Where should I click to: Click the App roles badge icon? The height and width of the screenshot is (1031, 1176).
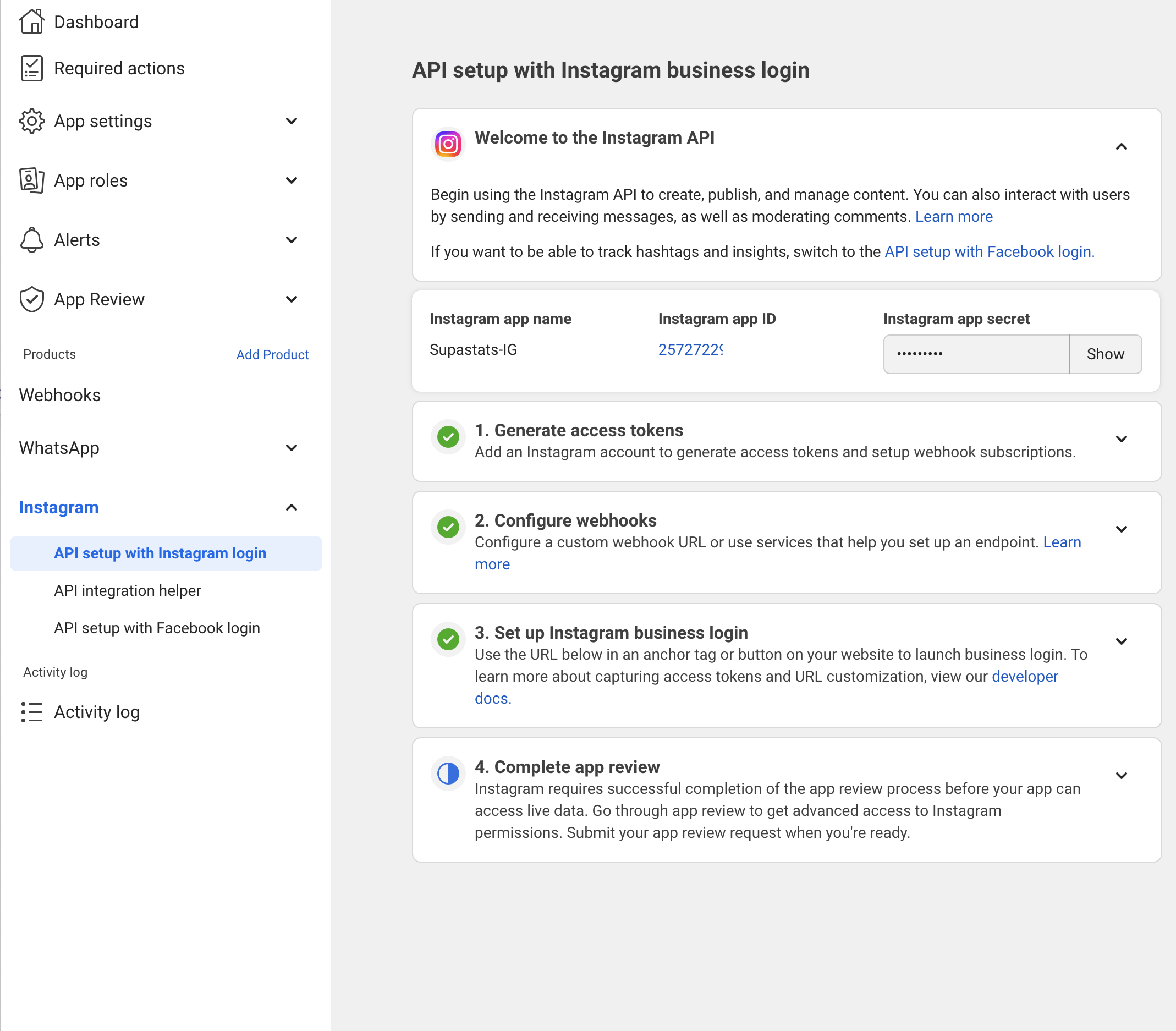[32, 180]
